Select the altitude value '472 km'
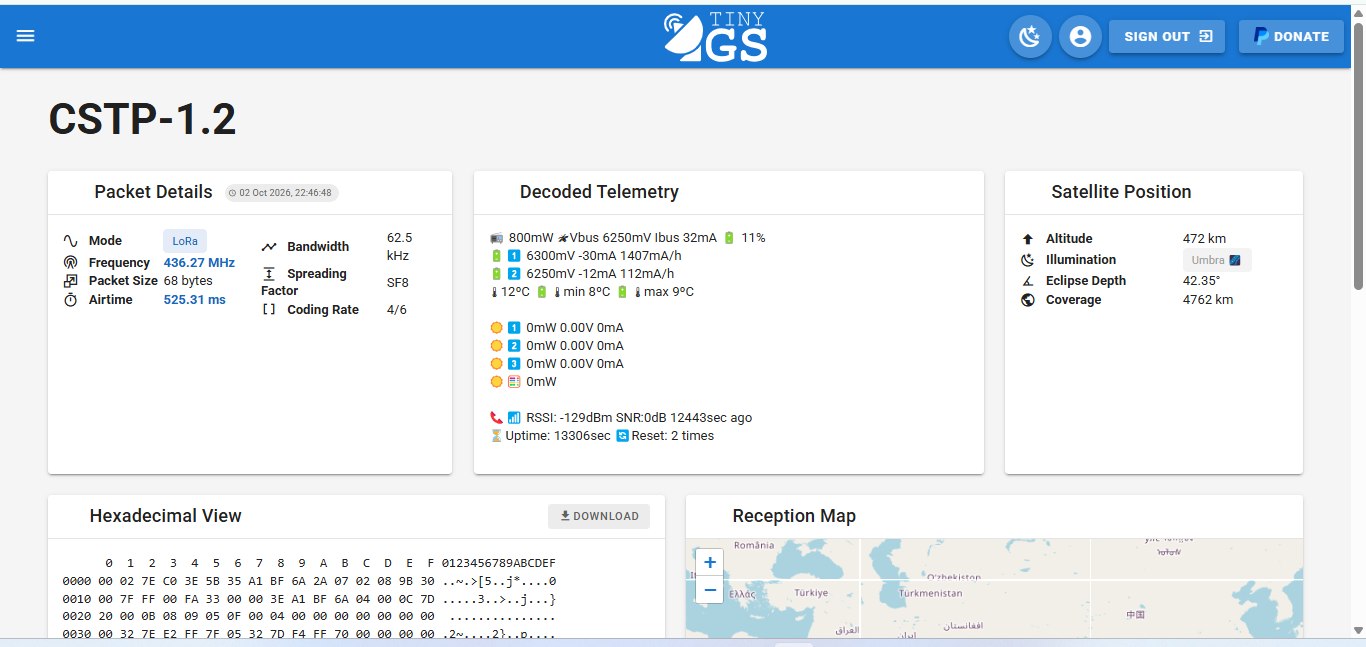The height and width of the screenshot is (647, 1366). [x=1204, y=239]
